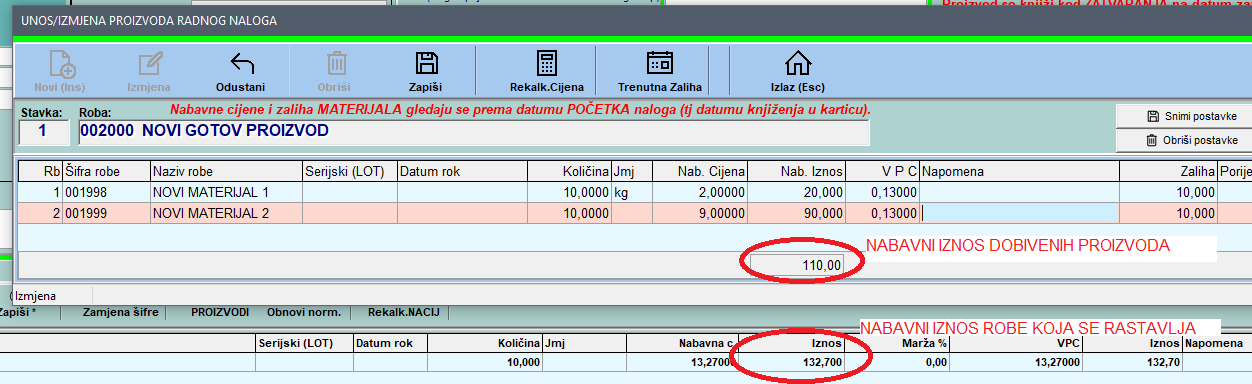This screenshot has width=1252, height=384.
Task: Click the Izmjena edit icon
Action: (150, 64)
